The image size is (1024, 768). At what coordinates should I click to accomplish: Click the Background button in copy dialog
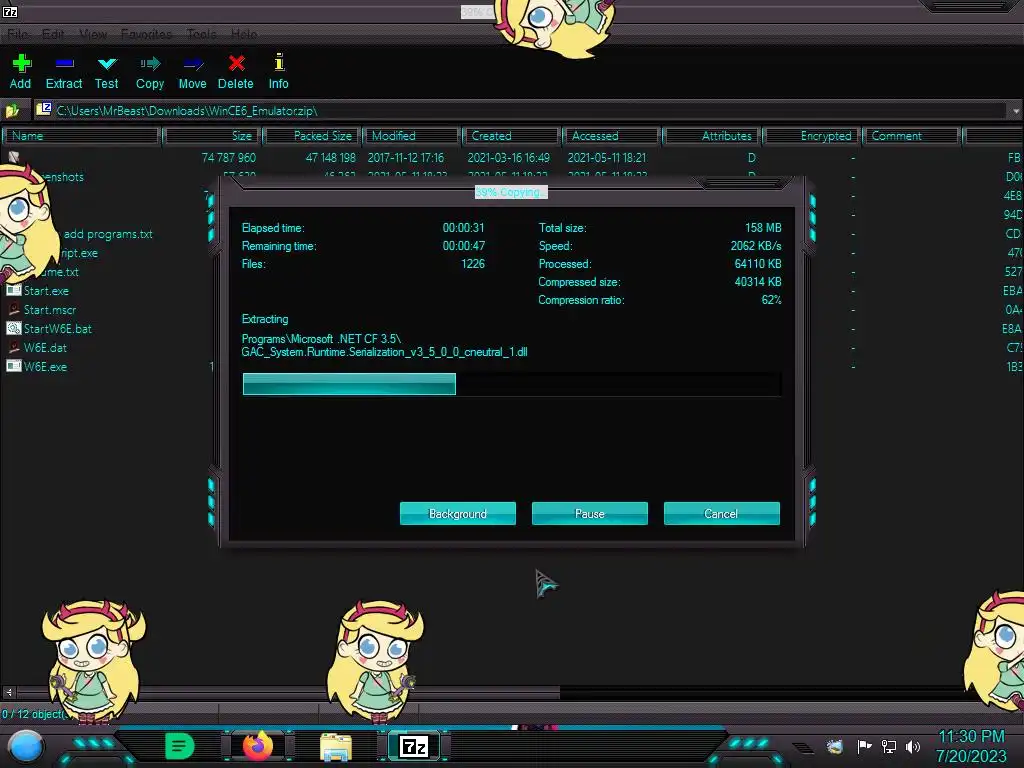coord(458,513)
